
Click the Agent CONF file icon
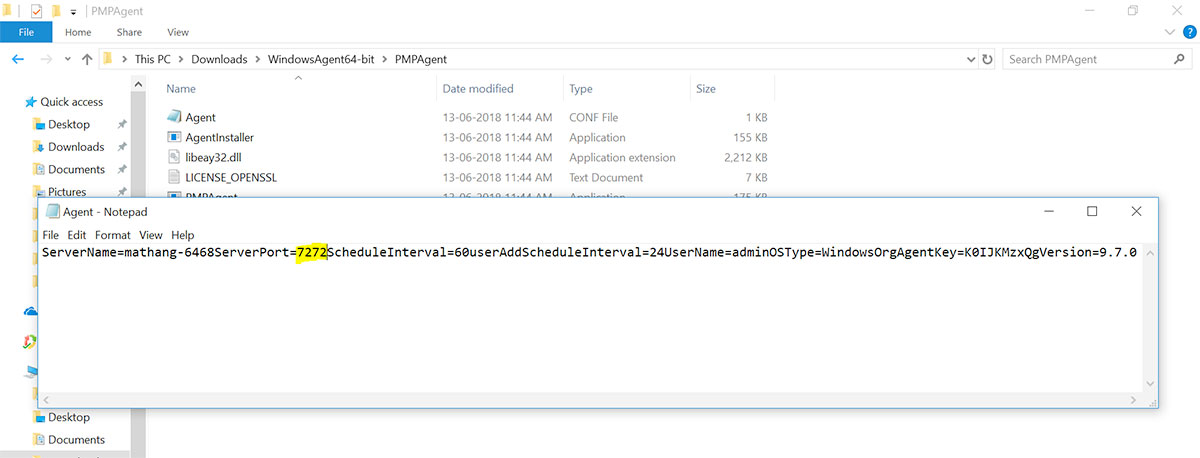click(x=174, y=117)
